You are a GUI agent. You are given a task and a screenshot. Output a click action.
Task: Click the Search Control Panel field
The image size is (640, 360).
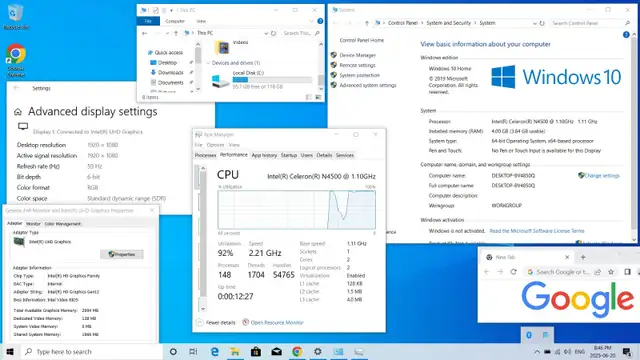pyautogui.click(x=590, y=23)
